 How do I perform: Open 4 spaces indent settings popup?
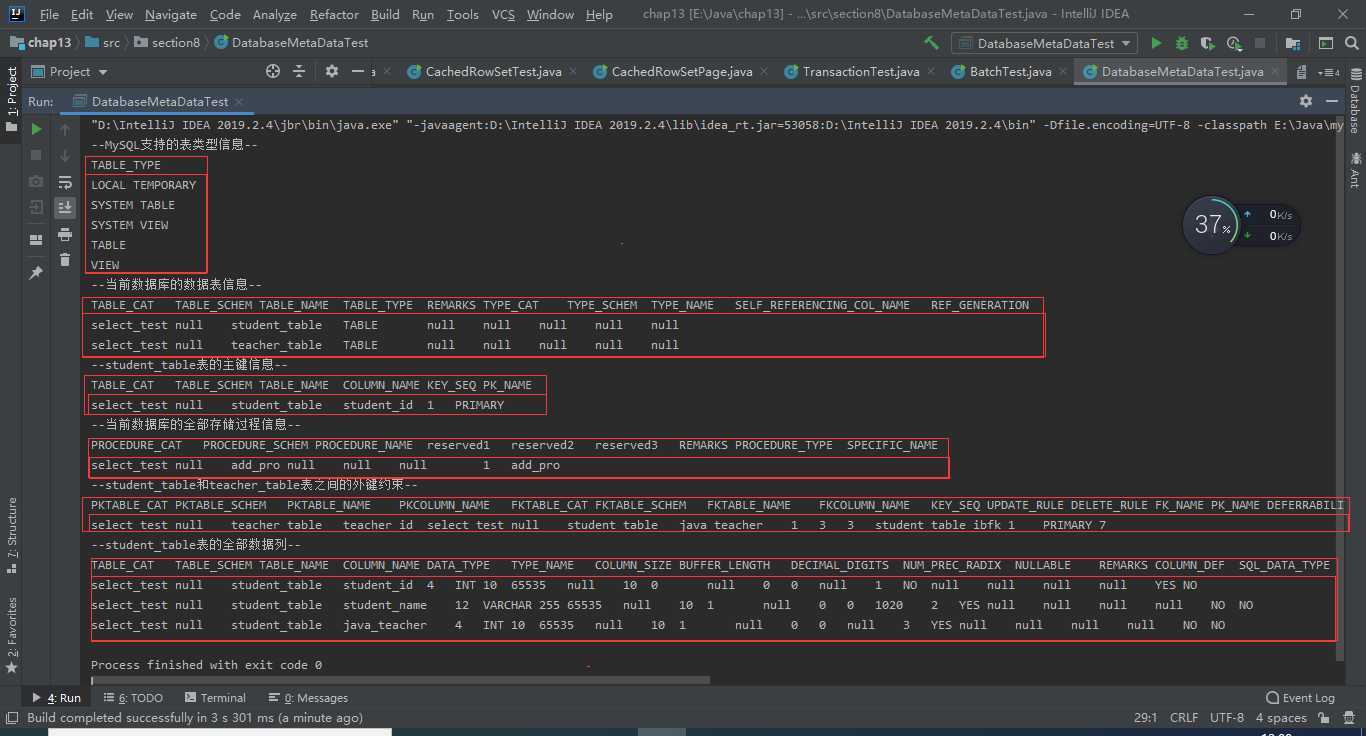coord(1281,717)
